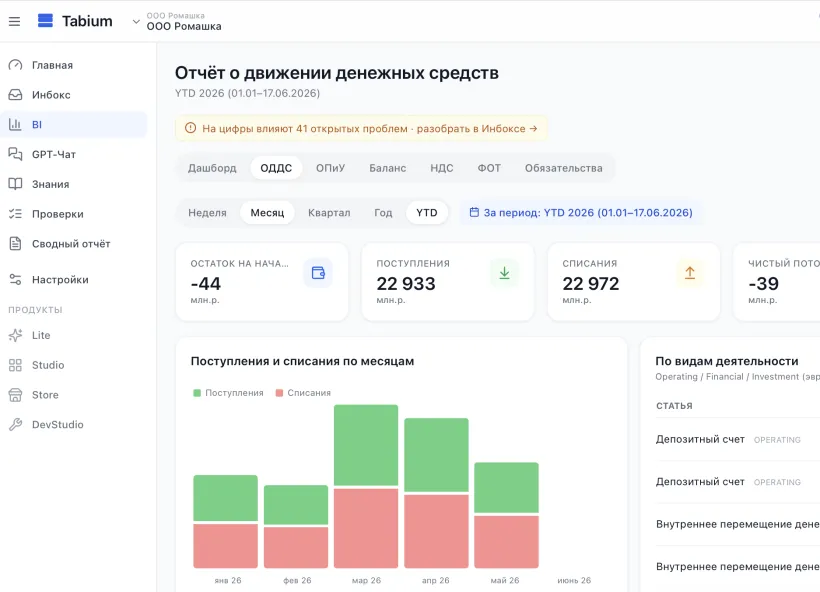Image resolution: width=820 pixels, height=592 pixels.
Task: Navigate to Знания section
Action: [x=73, y=184]
